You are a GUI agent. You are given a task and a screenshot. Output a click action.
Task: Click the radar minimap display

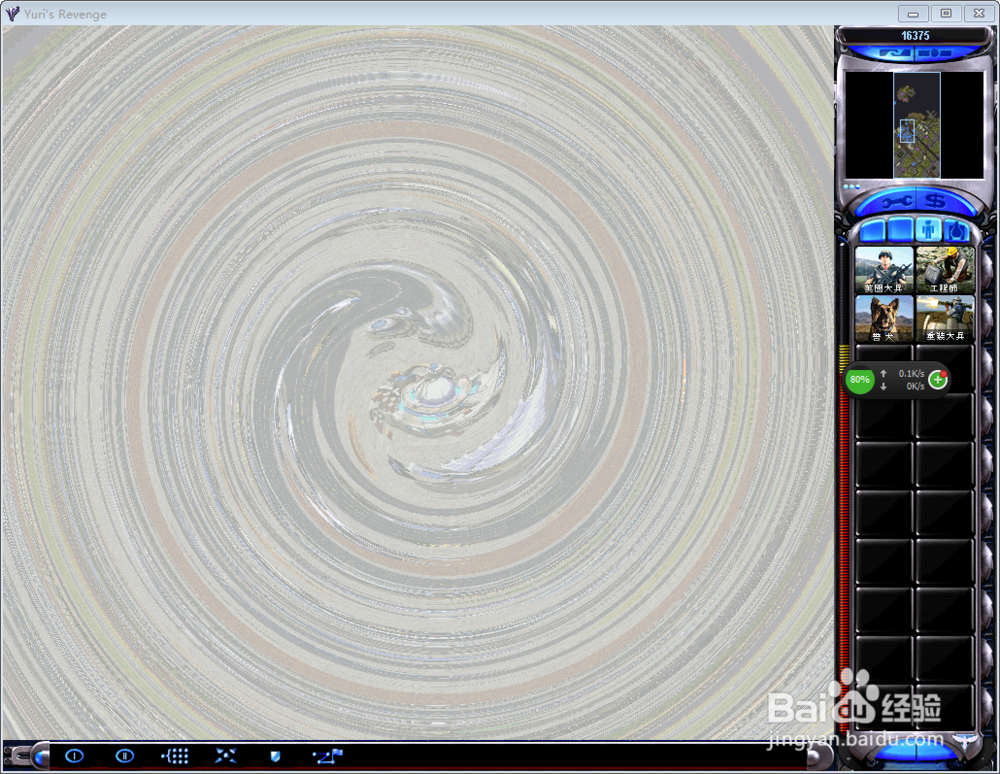point(915,125)
